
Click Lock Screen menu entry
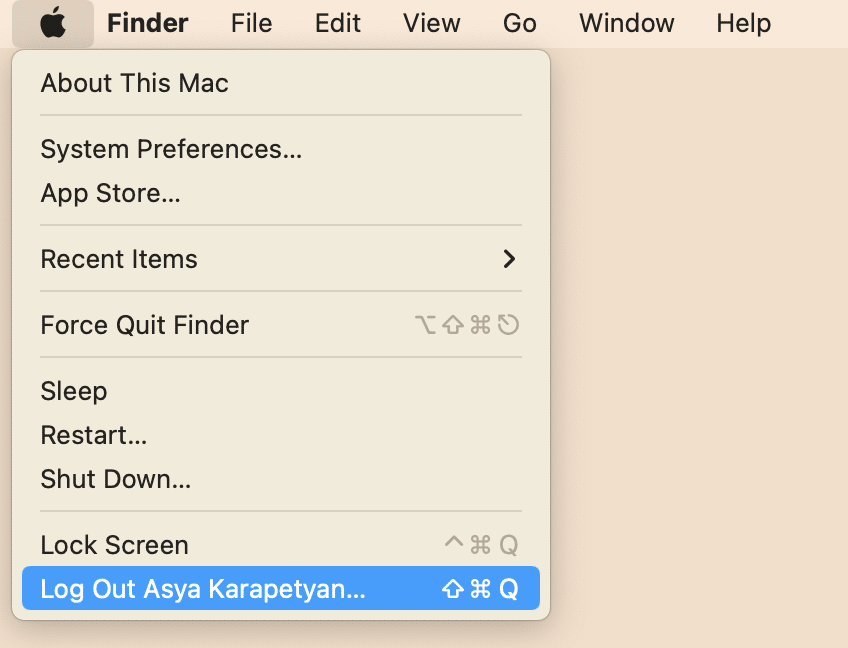point(114,545)
